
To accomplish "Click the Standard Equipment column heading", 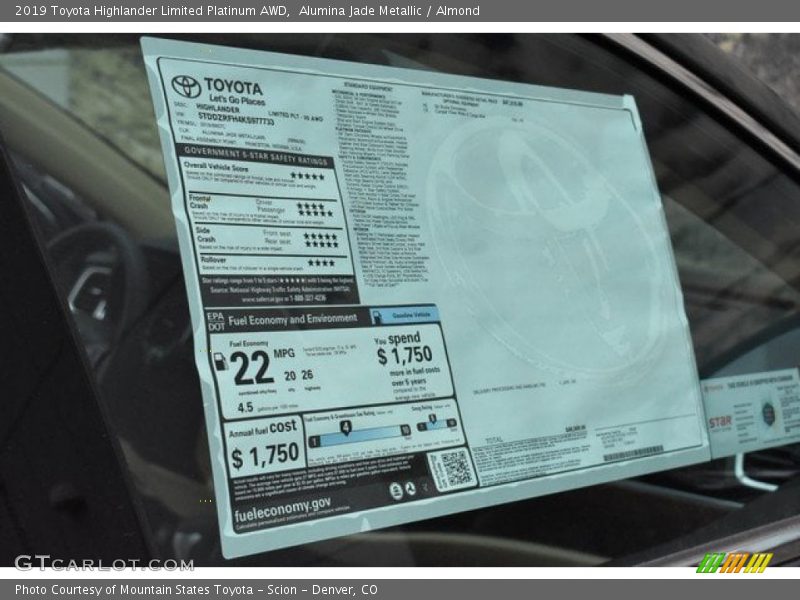I will point(369,87).
